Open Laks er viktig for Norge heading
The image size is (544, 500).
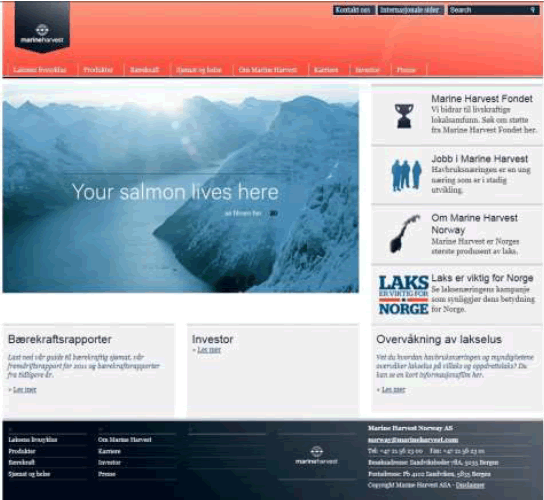(482, 278)
